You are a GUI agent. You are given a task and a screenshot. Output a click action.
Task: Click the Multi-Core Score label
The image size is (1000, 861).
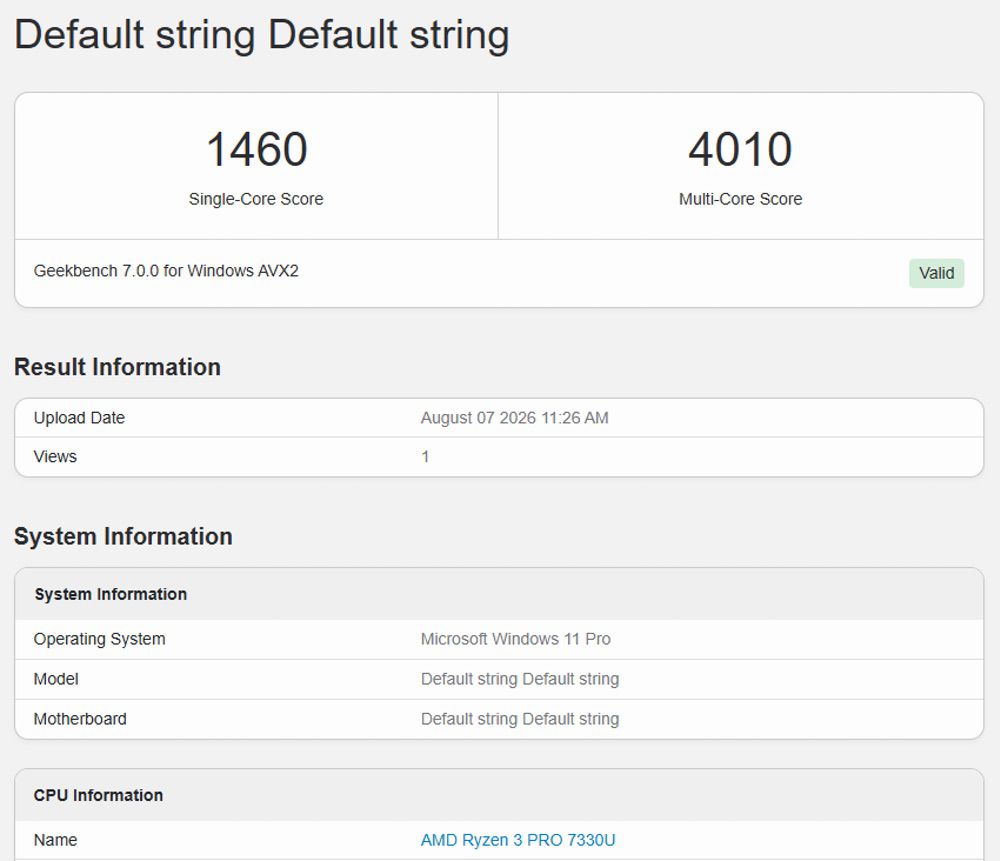click(740, 199)
